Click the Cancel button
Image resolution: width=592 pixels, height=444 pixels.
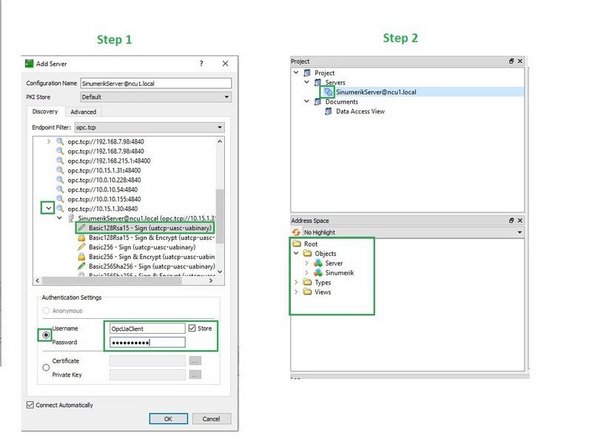pos(211,418)
